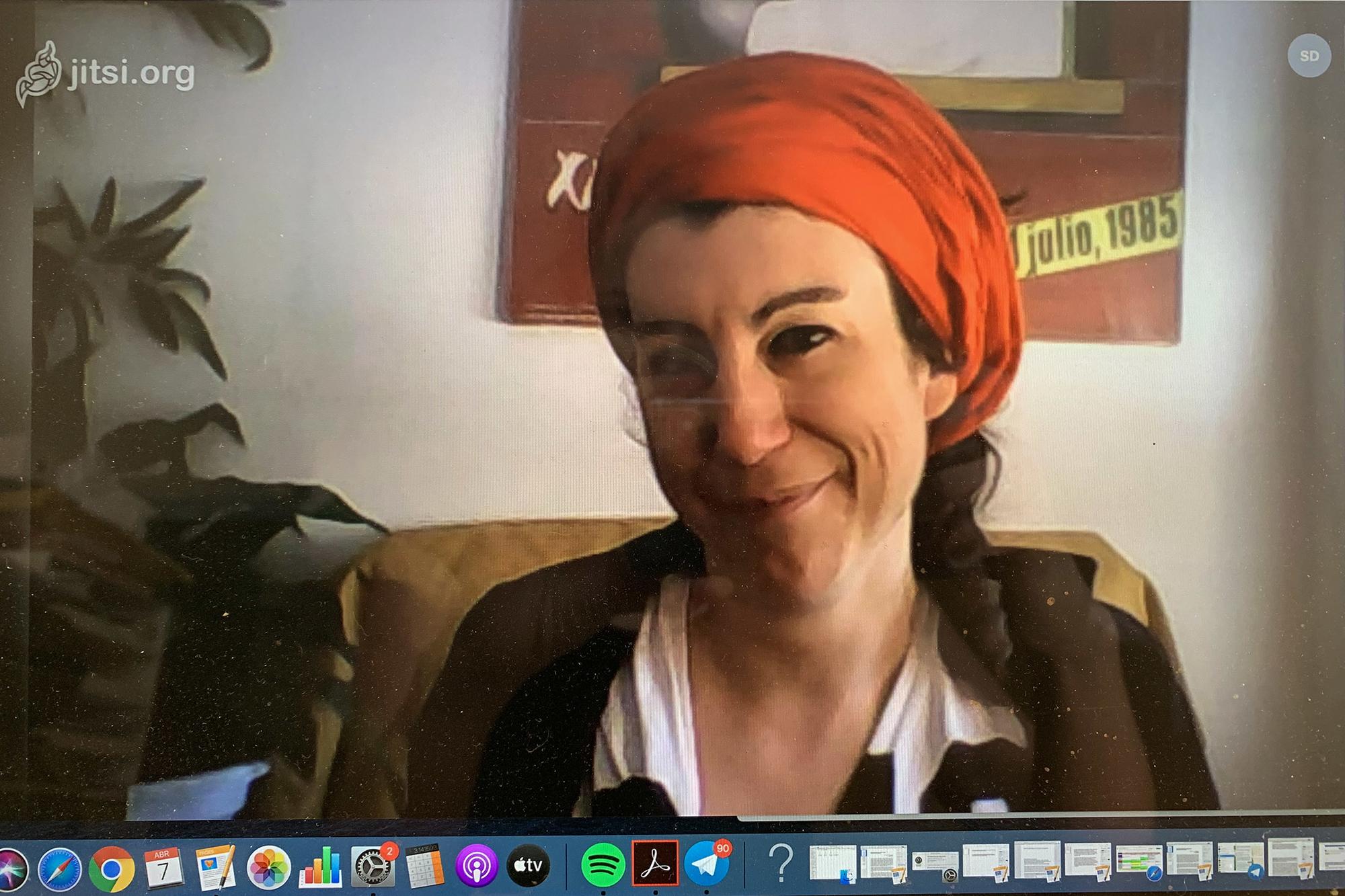Click the SD participant avatar
This screenshot has width=1345, height=896.
[x=1309, y=56]
